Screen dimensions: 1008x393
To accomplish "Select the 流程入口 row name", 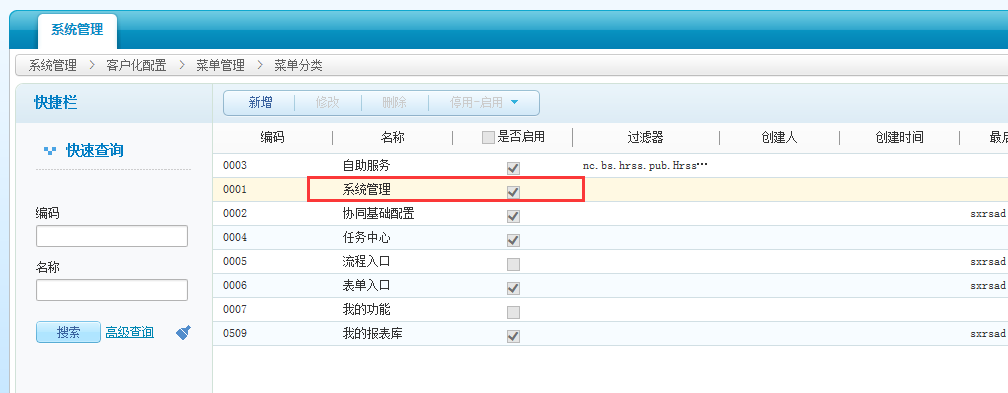I will (366, 261).
